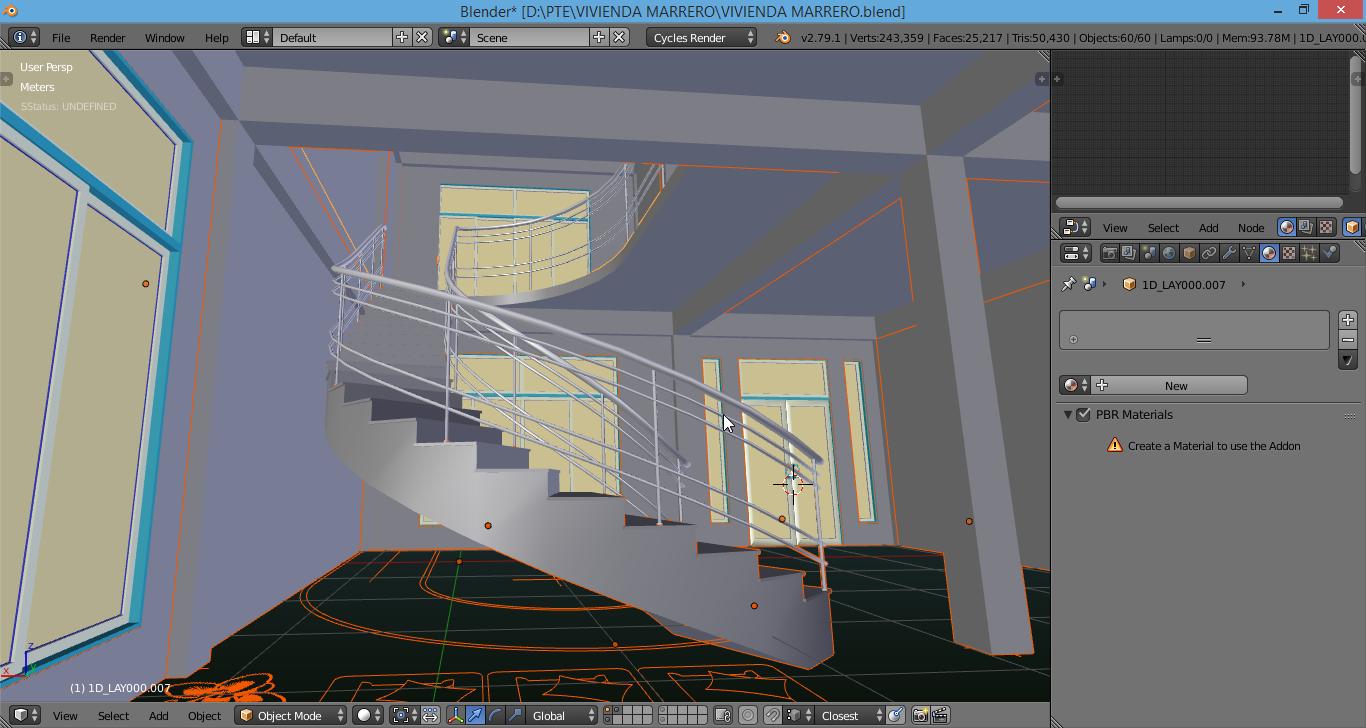This screenshot has height=728, width=1366.
Task: Browse materials to link with sphere button
Action: tap(1075, 385)
